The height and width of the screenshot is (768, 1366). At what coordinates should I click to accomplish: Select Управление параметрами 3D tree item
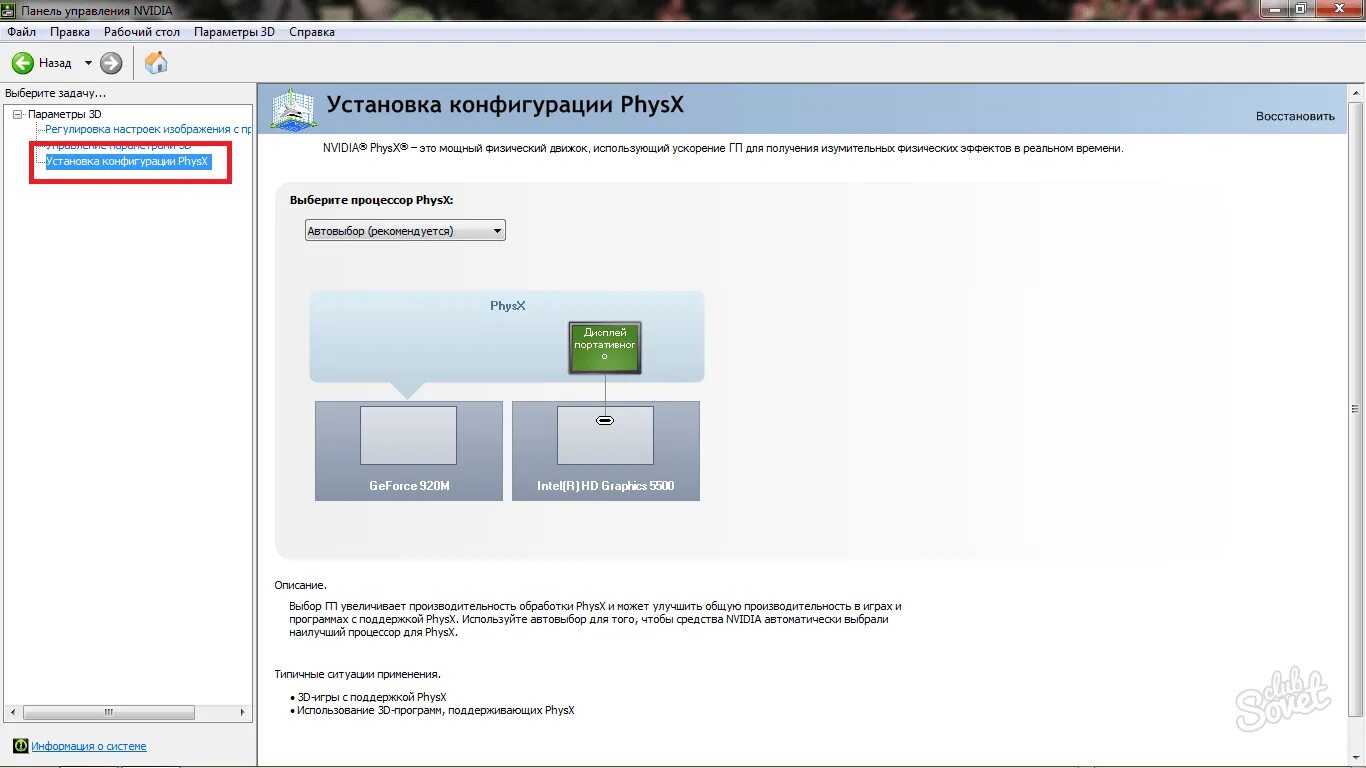point(118,145)
